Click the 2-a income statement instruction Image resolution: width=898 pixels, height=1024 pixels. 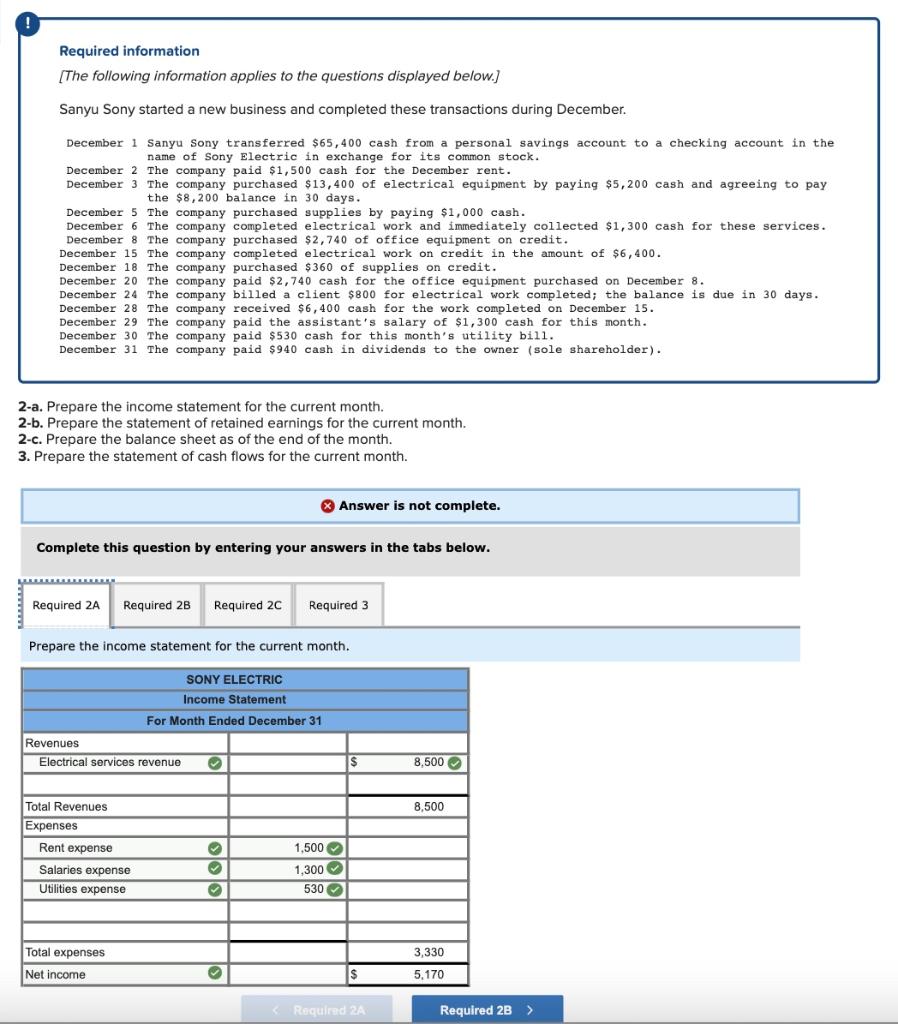point(200,406)
